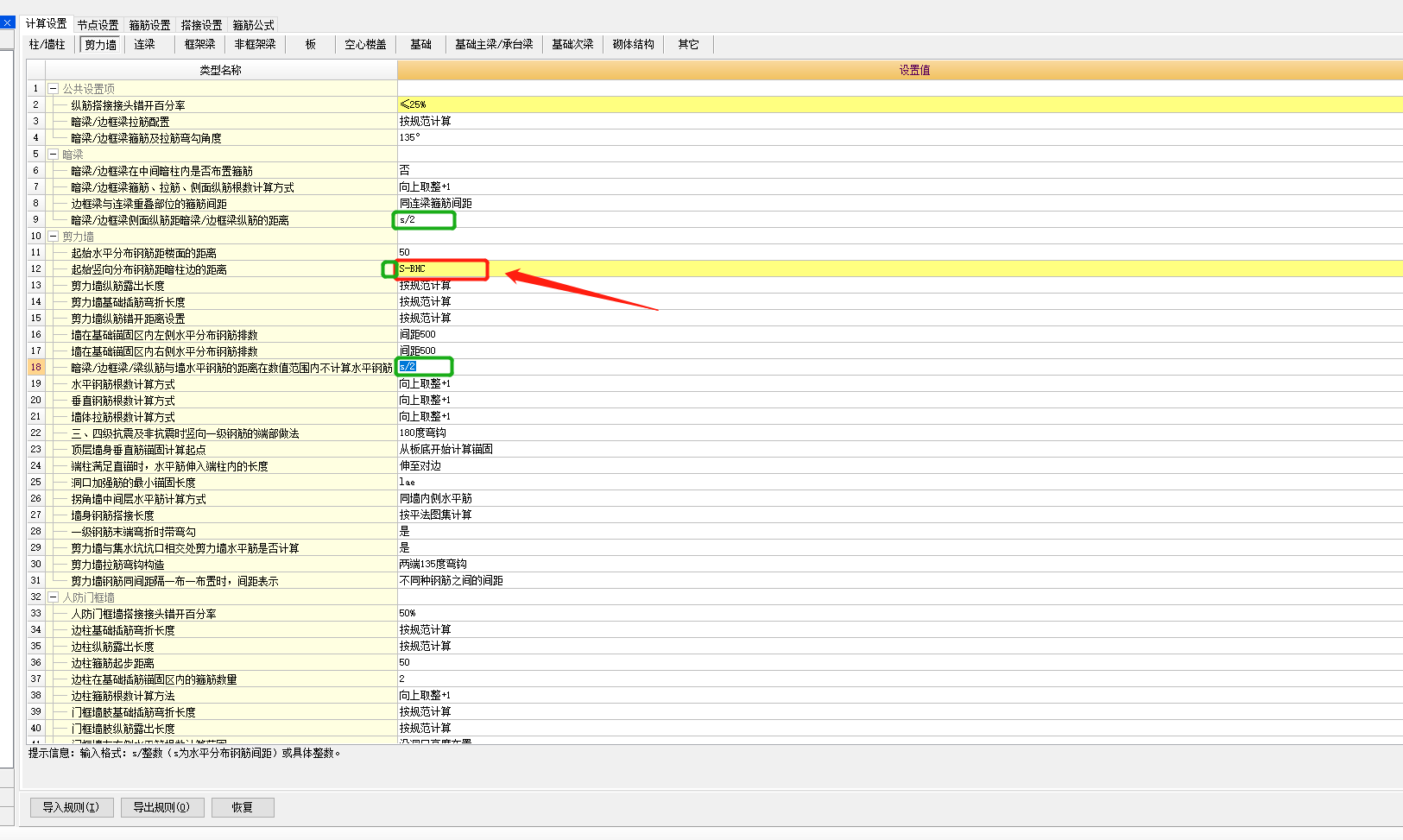Image resolution: width=1403 pixels, height=840 pixels.
Task: Click the 从板底开始计算锚固 value cell
Action: 900,449
